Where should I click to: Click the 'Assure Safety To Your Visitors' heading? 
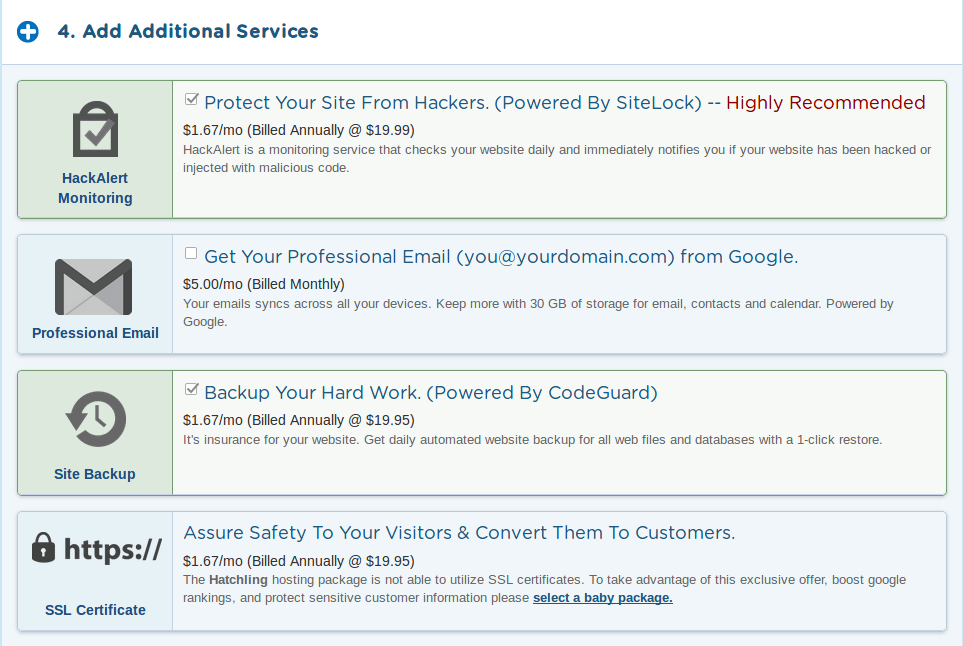(x=459, y=533)
